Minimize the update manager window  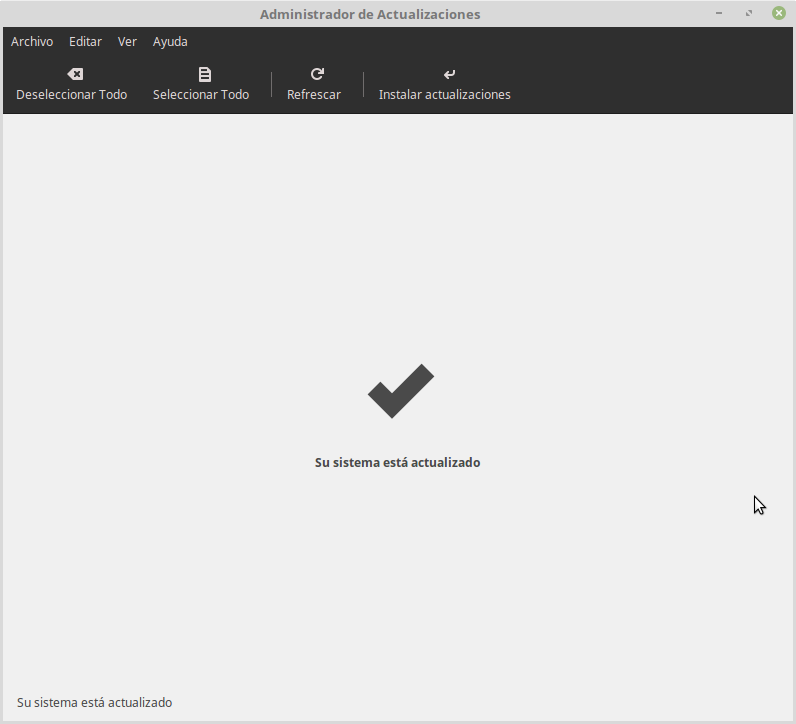719,13
